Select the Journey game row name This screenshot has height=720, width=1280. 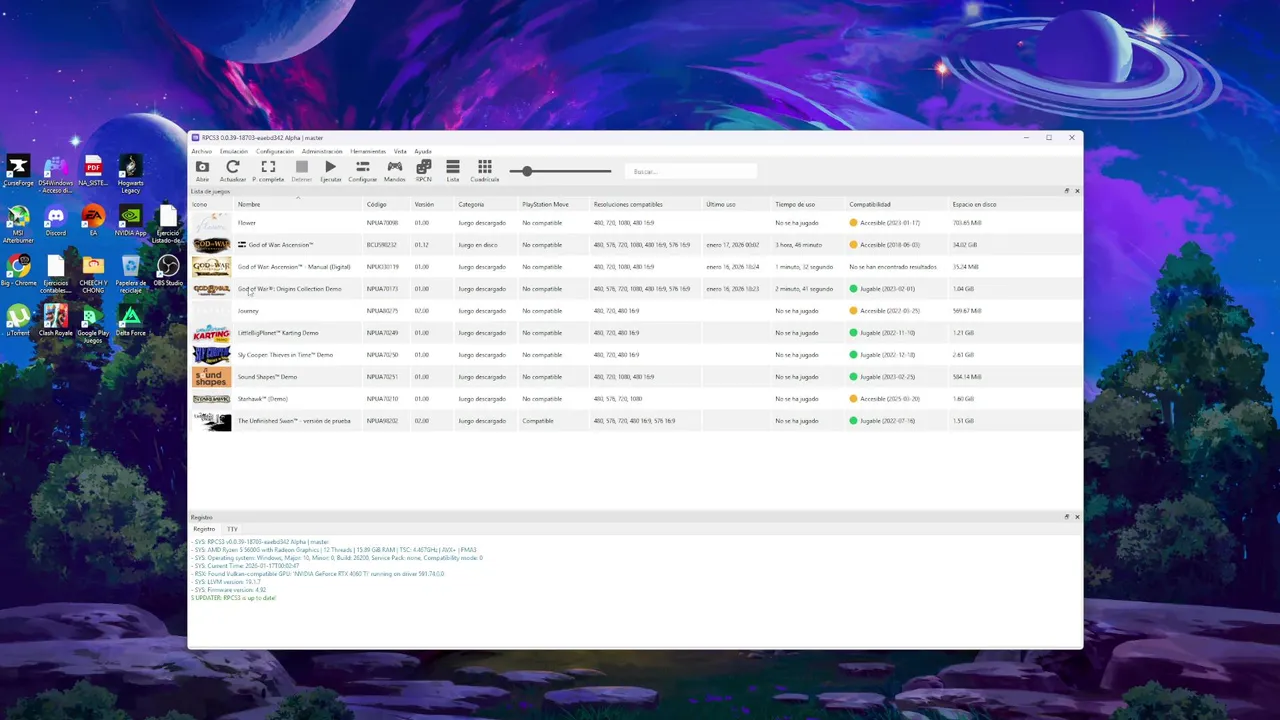tap(248, 311)
